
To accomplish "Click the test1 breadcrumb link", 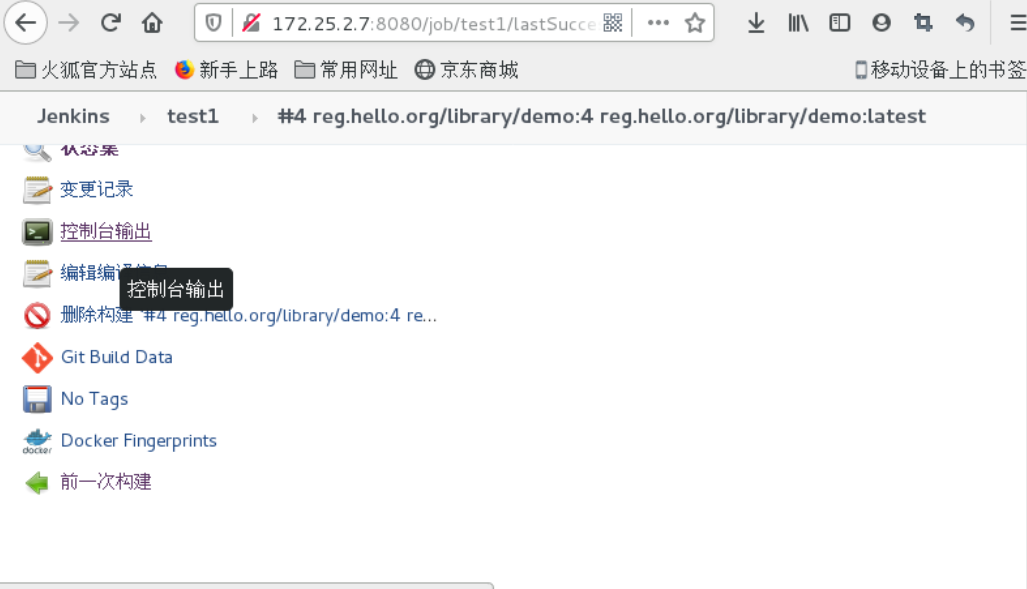I will 193,117.
